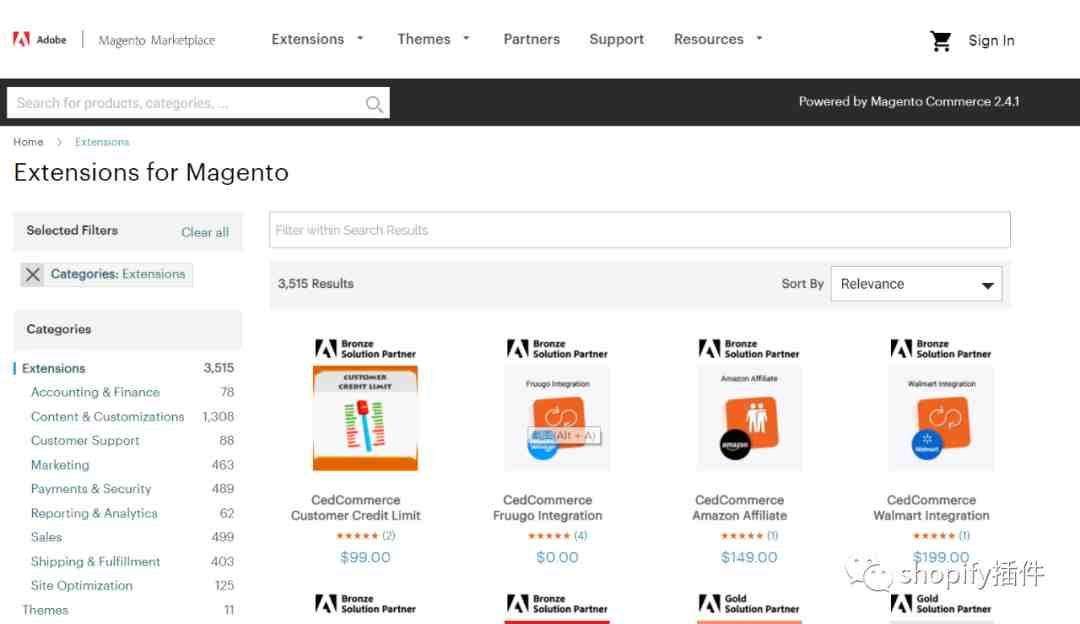Open the shopping cart icon

940,41
